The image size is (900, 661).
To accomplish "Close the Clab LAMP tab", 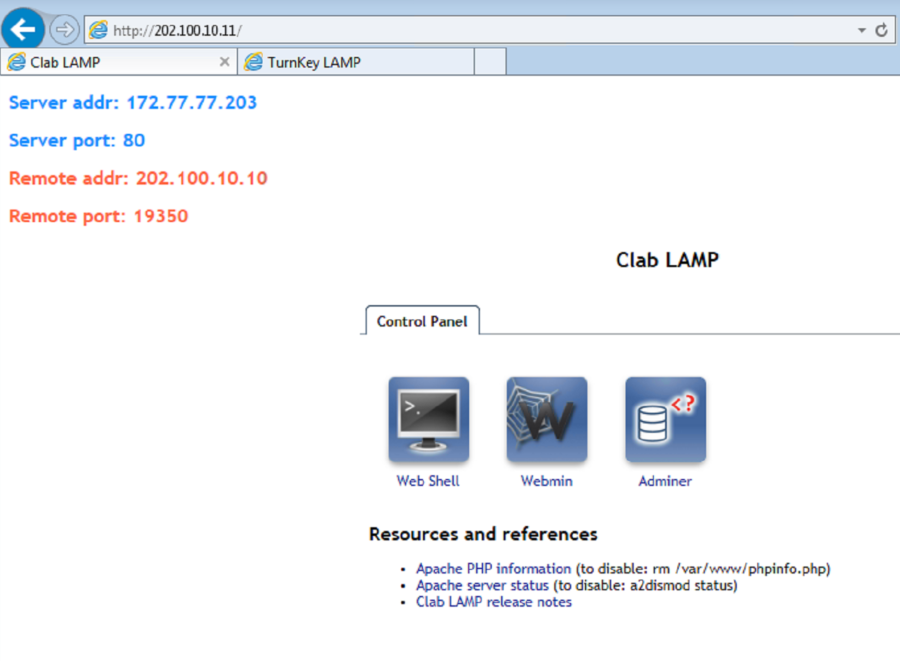I will coord(224,61).
